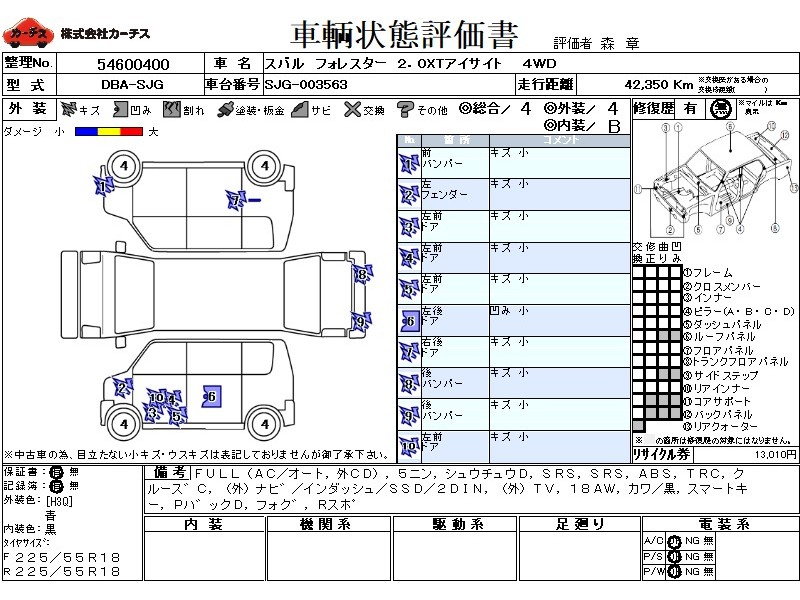This screenshot has width=800, height=600.
Task: Click front tire size F 225/55R18
Action: point(62,557)
